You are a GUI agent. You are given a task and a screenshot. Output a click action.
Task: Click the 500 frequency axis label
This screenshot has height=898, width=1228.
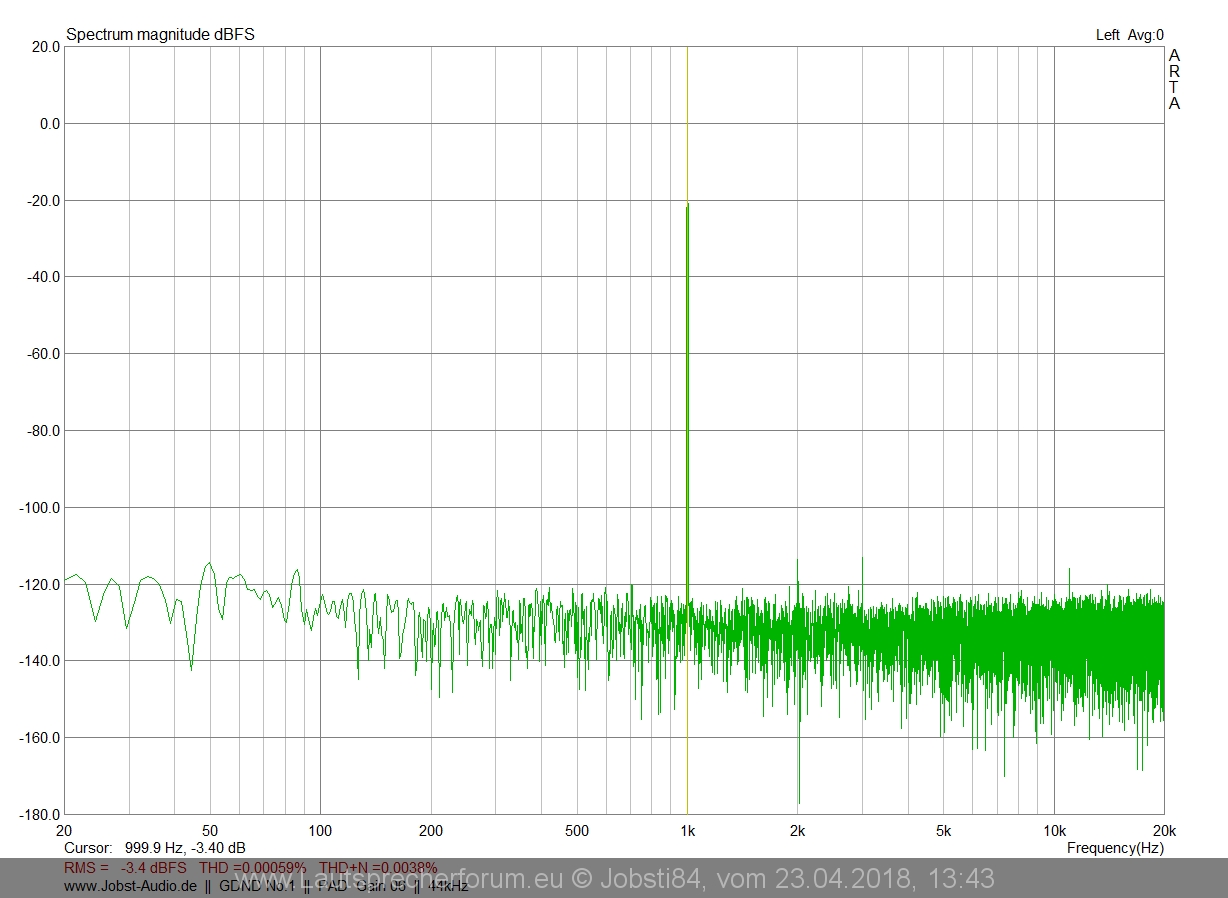tap(577, 831)
